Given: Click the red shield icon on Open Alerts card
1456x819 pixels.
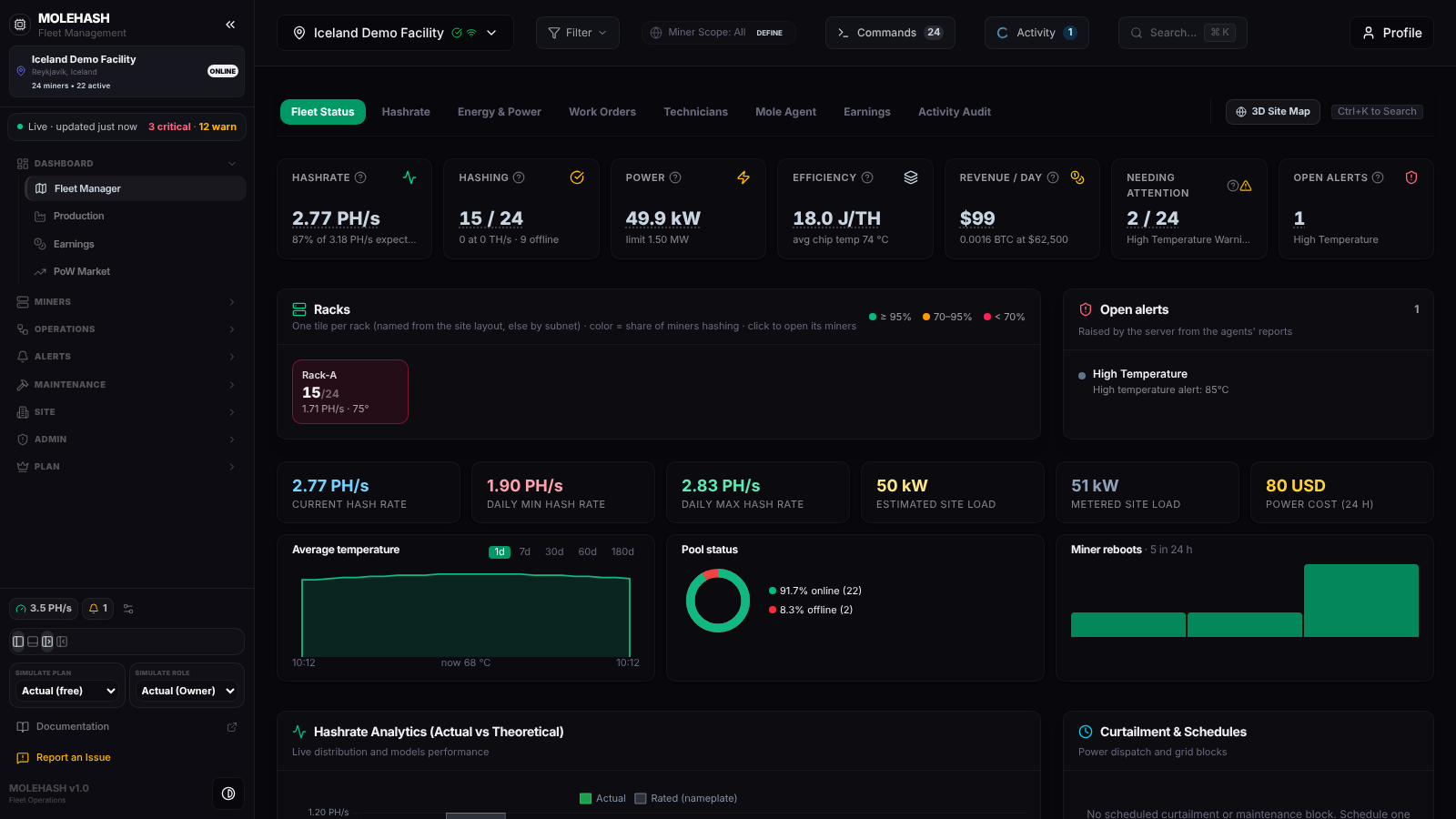Looking at the screenshot, I should pos(1411,177).
